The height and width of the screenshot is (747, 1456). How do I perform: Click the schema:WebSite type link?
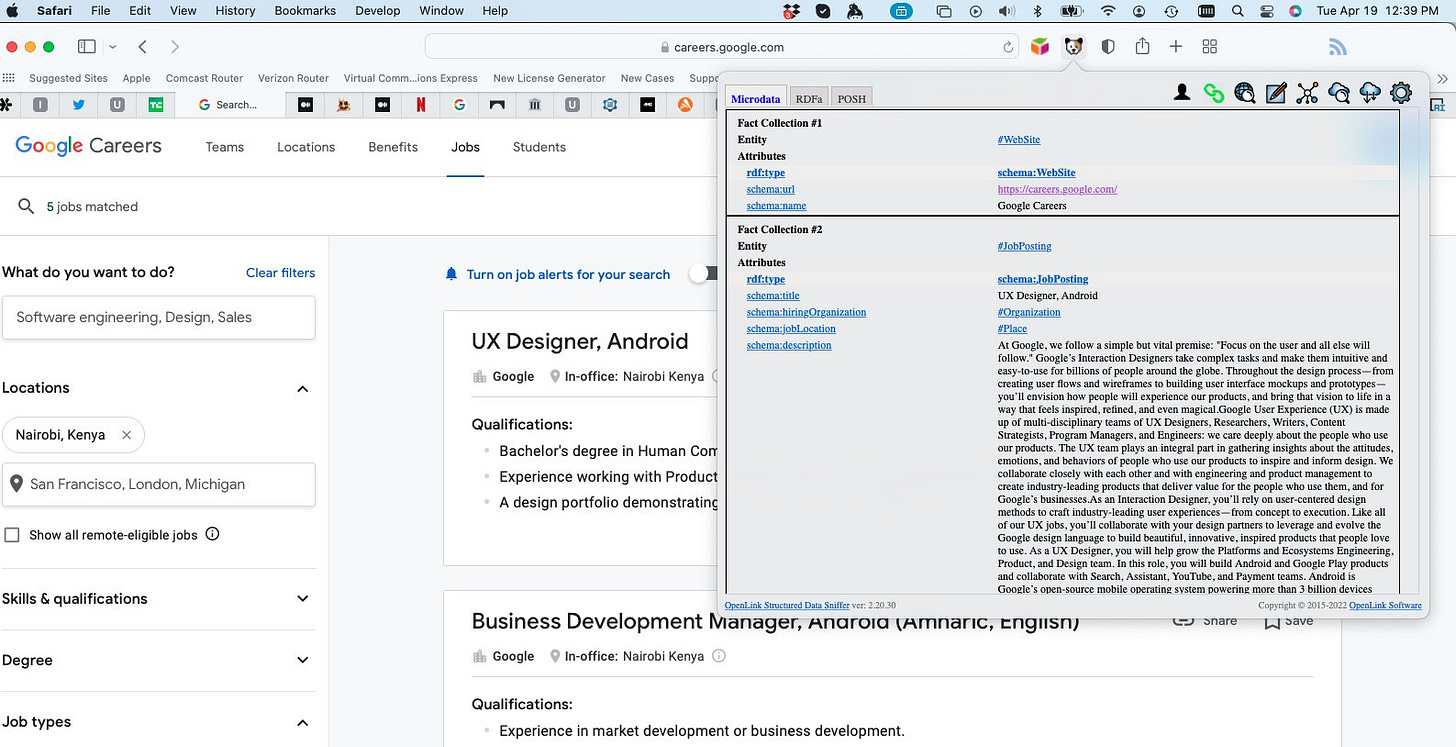[x=1036, y=173]
